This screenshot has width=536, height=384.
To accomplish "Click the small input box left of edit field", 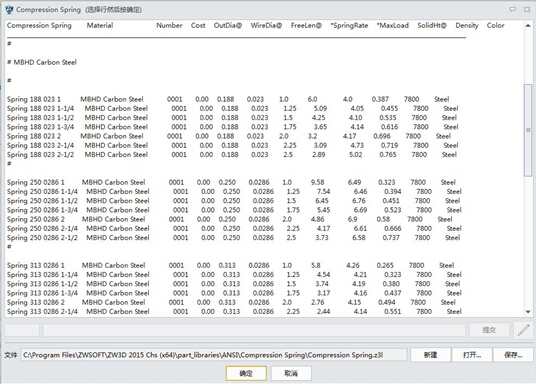I will pyautogui.click(x=22, y=330).
